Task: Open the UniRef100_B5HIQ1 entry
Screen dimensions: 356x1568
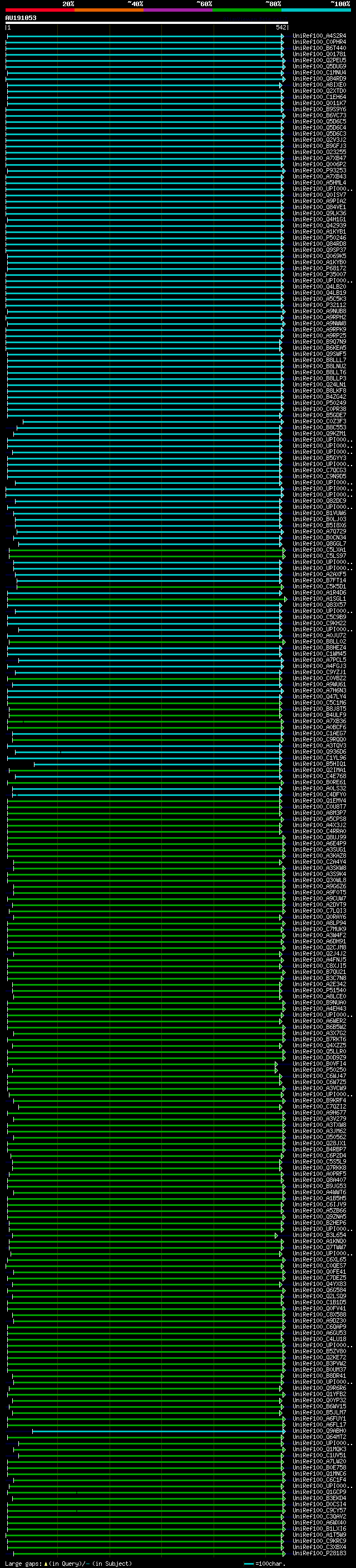Action: [319, 764]
